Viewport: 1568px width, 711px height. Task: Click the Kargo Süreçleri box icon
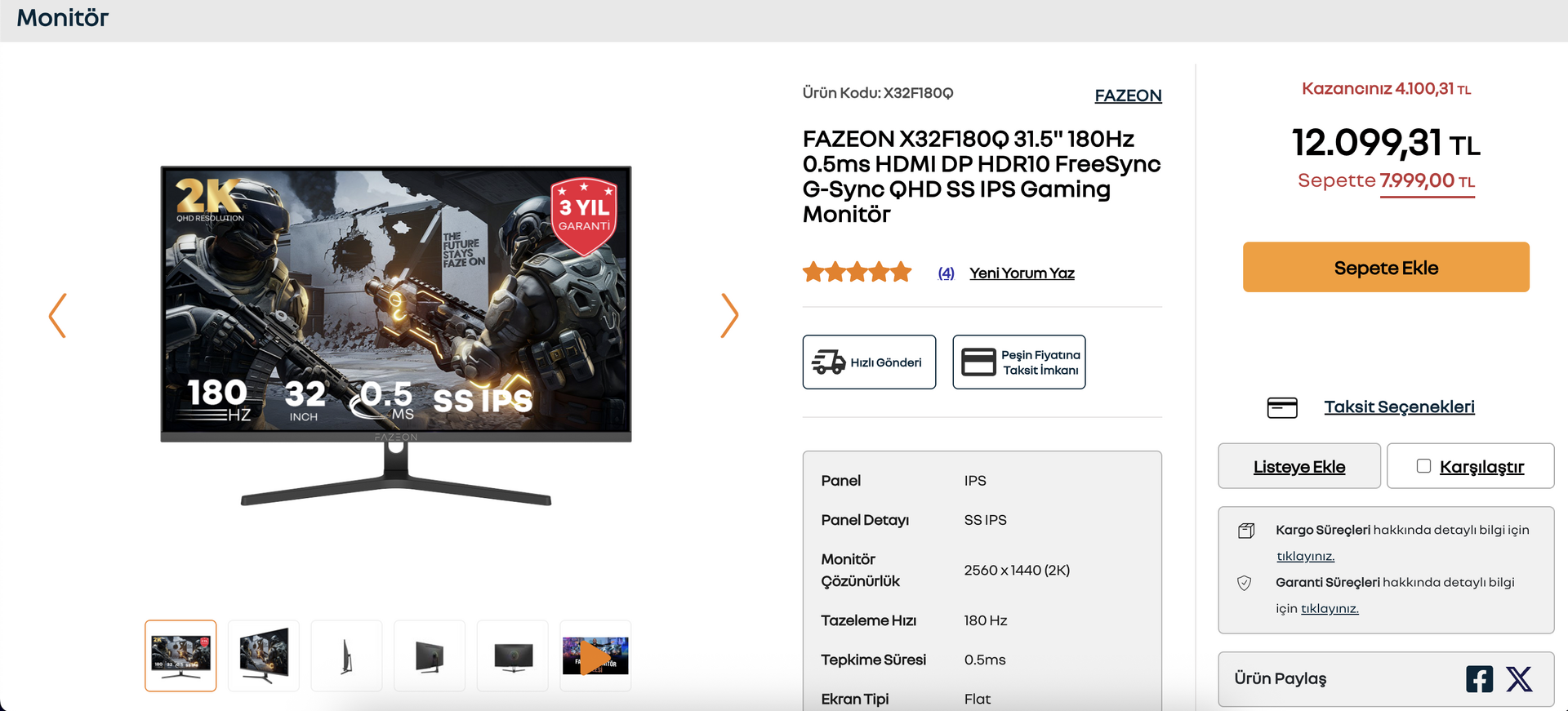[x=1246, y=531]
